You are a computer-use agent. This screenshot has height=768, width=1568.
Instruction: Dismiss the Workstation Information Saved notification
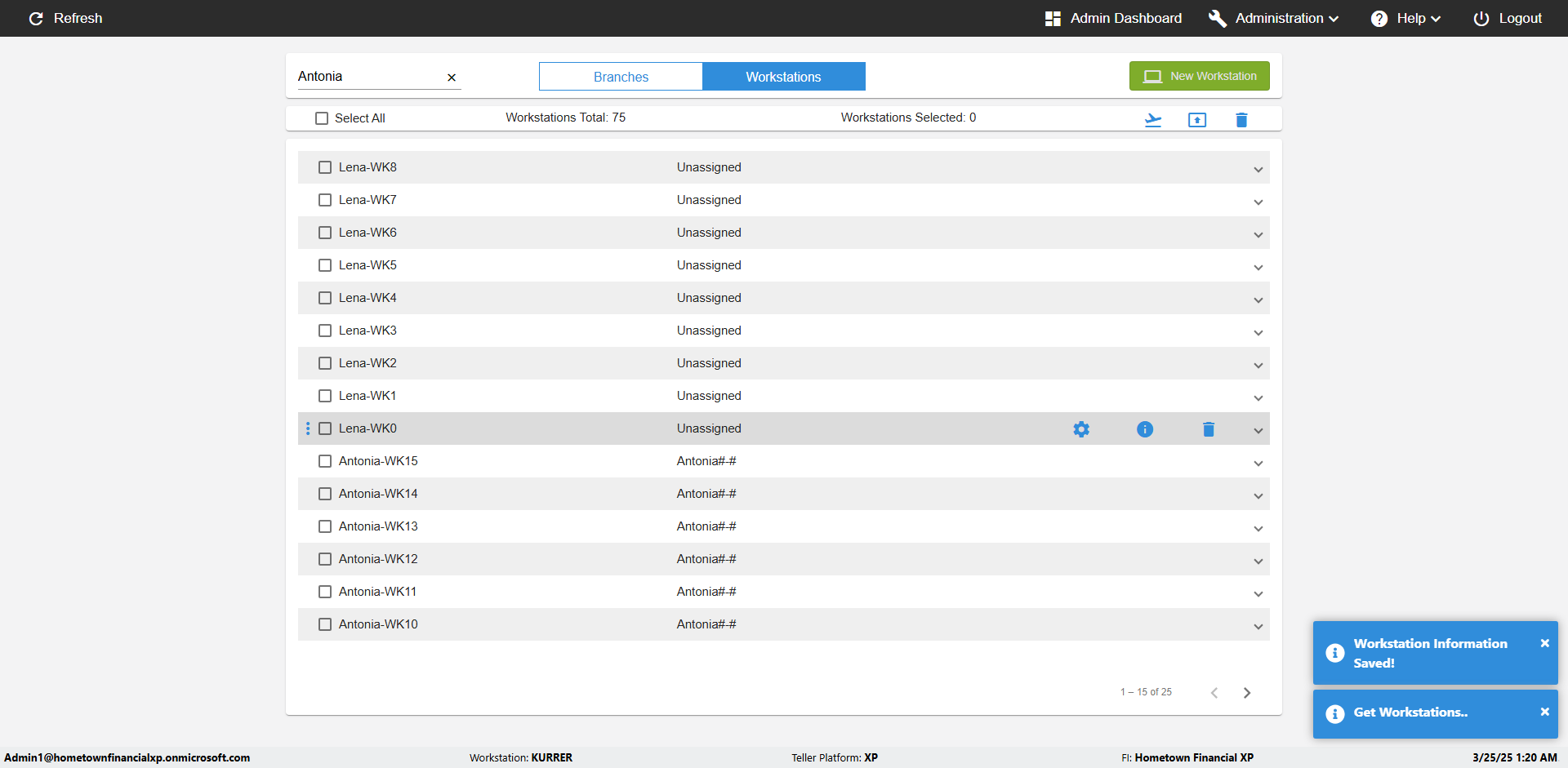[x=1545, y=643]
